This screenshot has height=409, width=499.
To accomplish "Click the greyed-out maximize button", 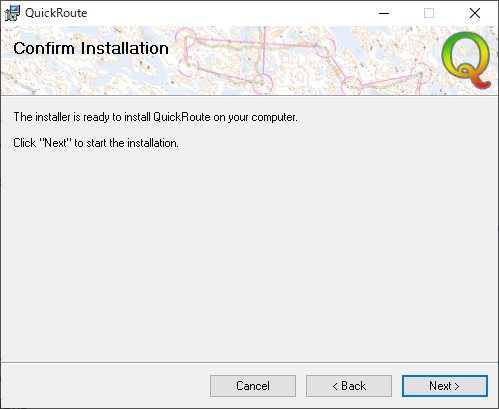I will tap(429, 13).
